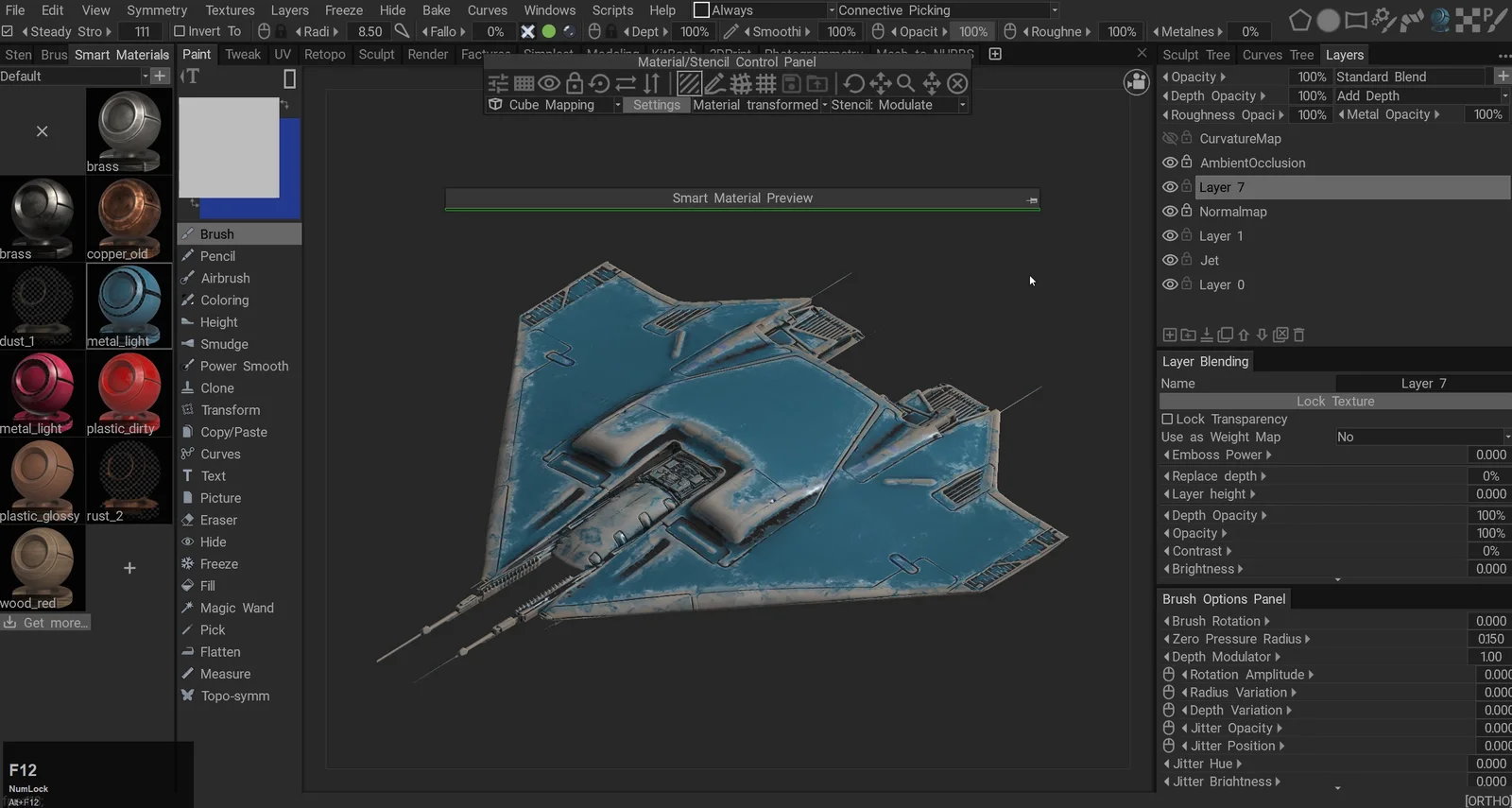The image size is (1512, 808).
Task: Toggle the Always checkbox in menu bar
Action: coord(701,9)
